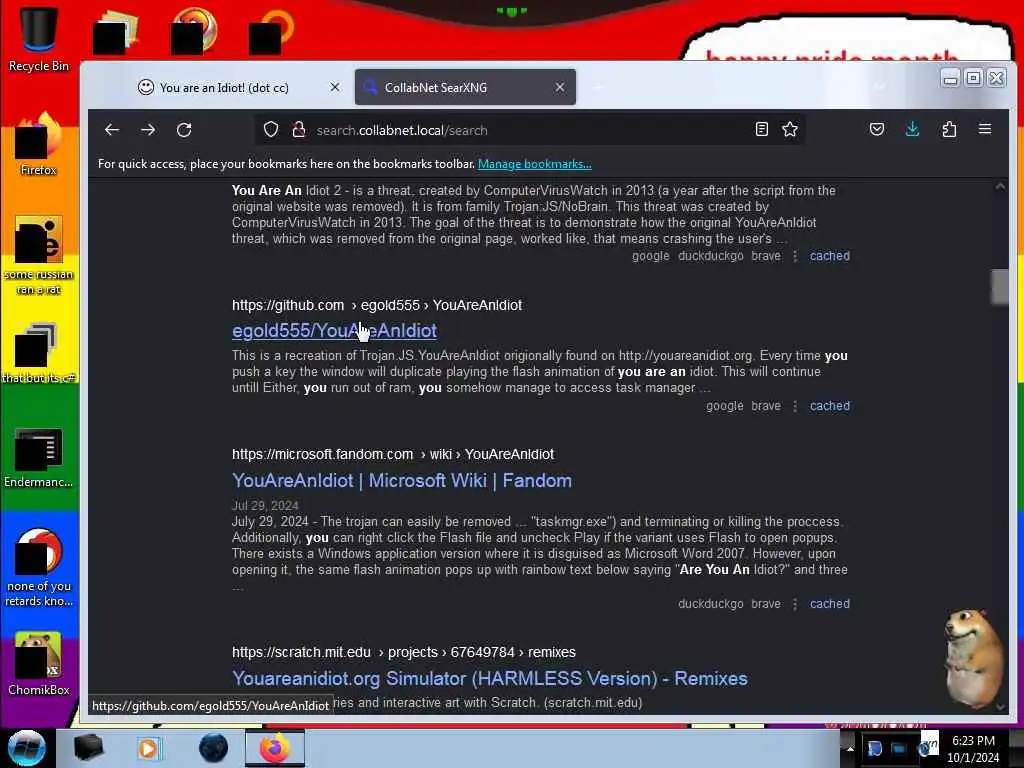Screen dimensions: 1024x768
Task: Open the extensions puzzle piece icon
Action: point(949,129)
